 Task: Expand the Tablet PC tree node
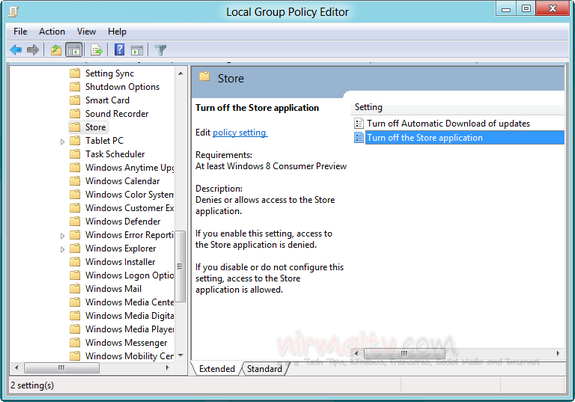point(62,141)
